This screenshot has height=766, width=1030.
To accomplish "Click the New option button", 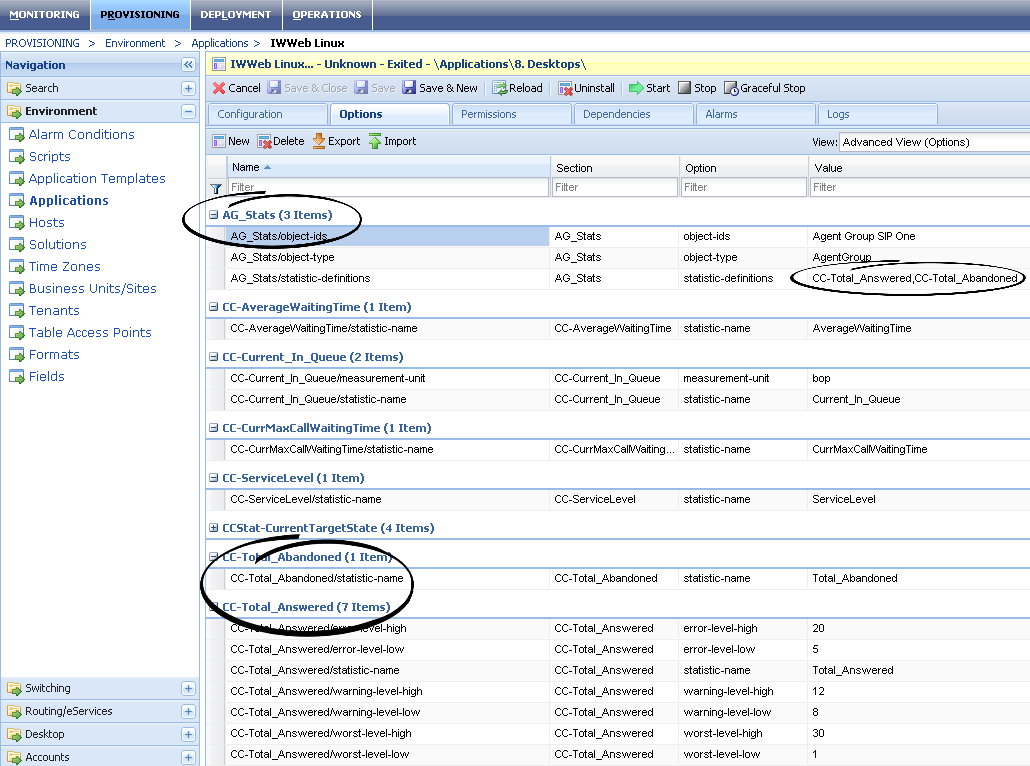I will [231, 141].
